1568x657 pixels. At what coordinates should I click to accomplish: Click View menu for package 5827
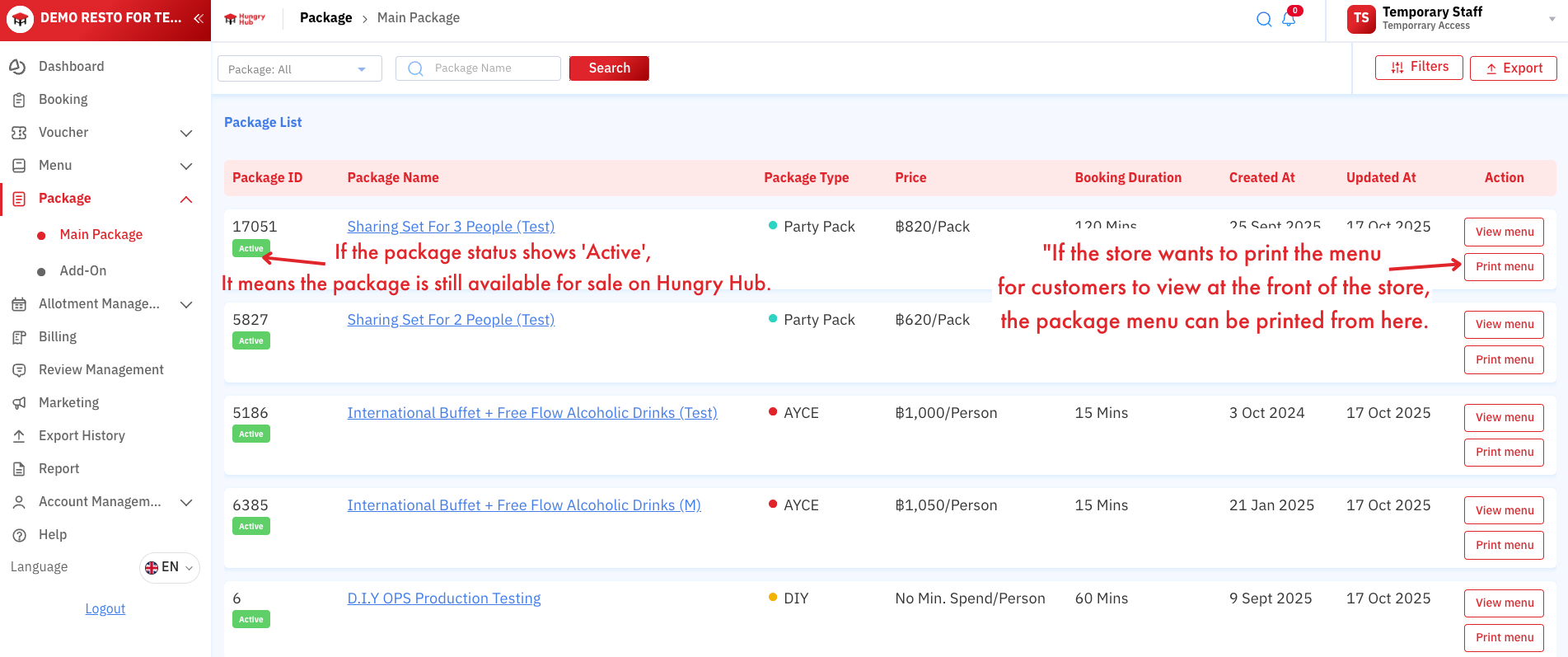(1504, 325)
